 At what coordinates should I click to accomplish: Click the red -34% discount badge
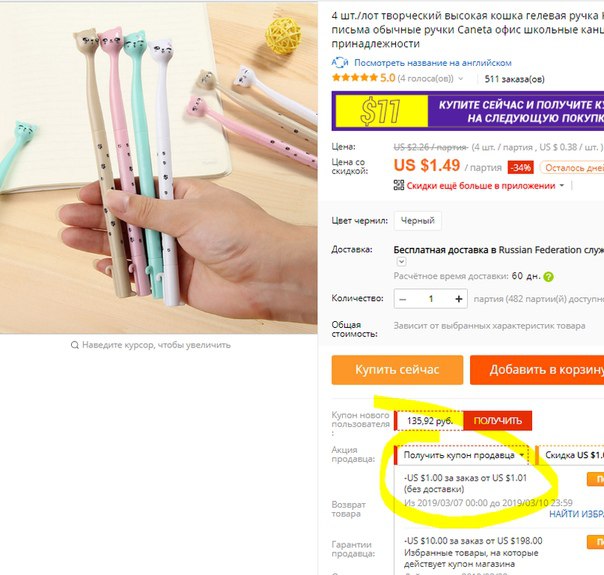coord(520,168)
